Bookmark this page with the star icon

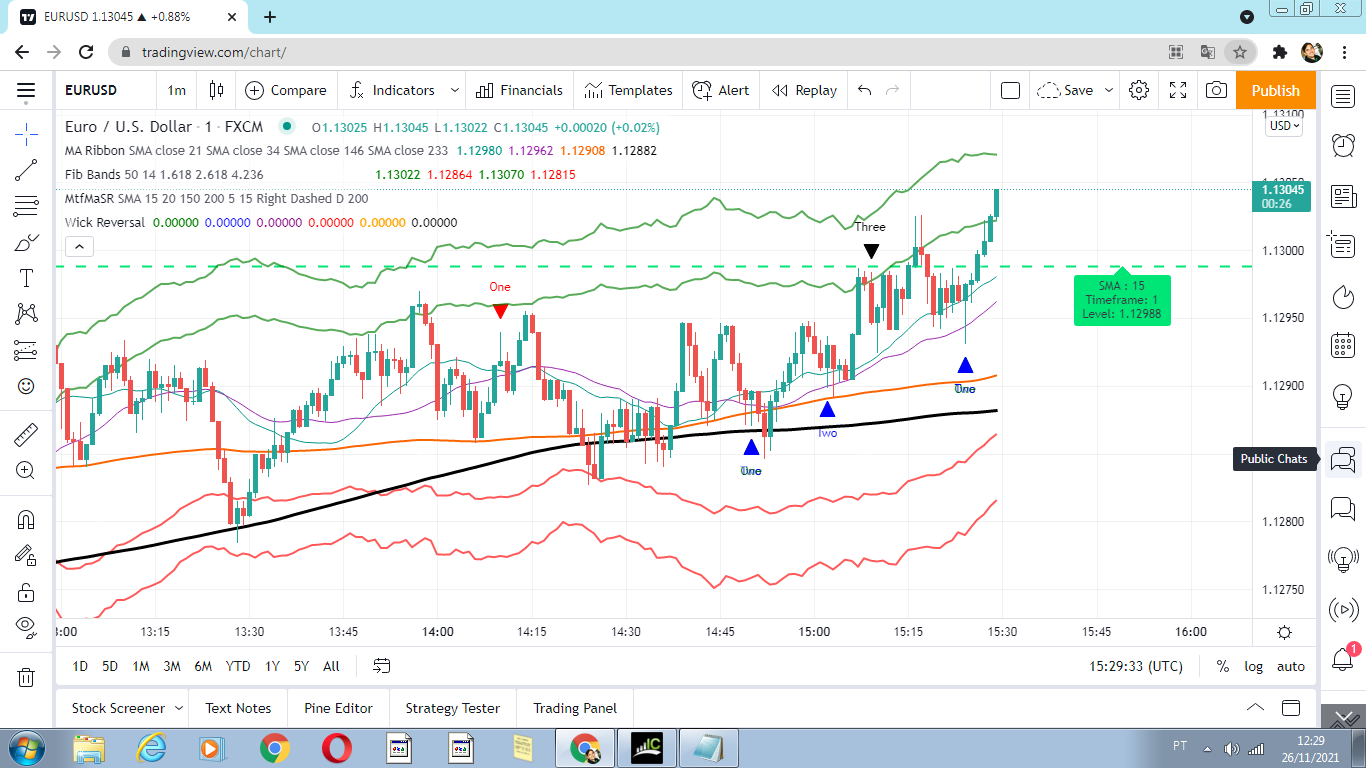tap(1240, 52)
